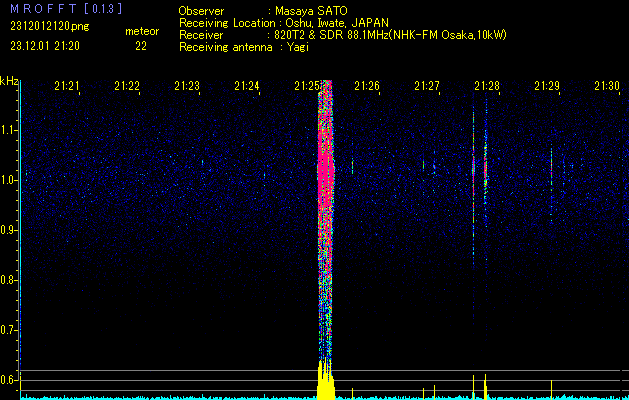Click the Yagi antenna text

pos(298,47)
